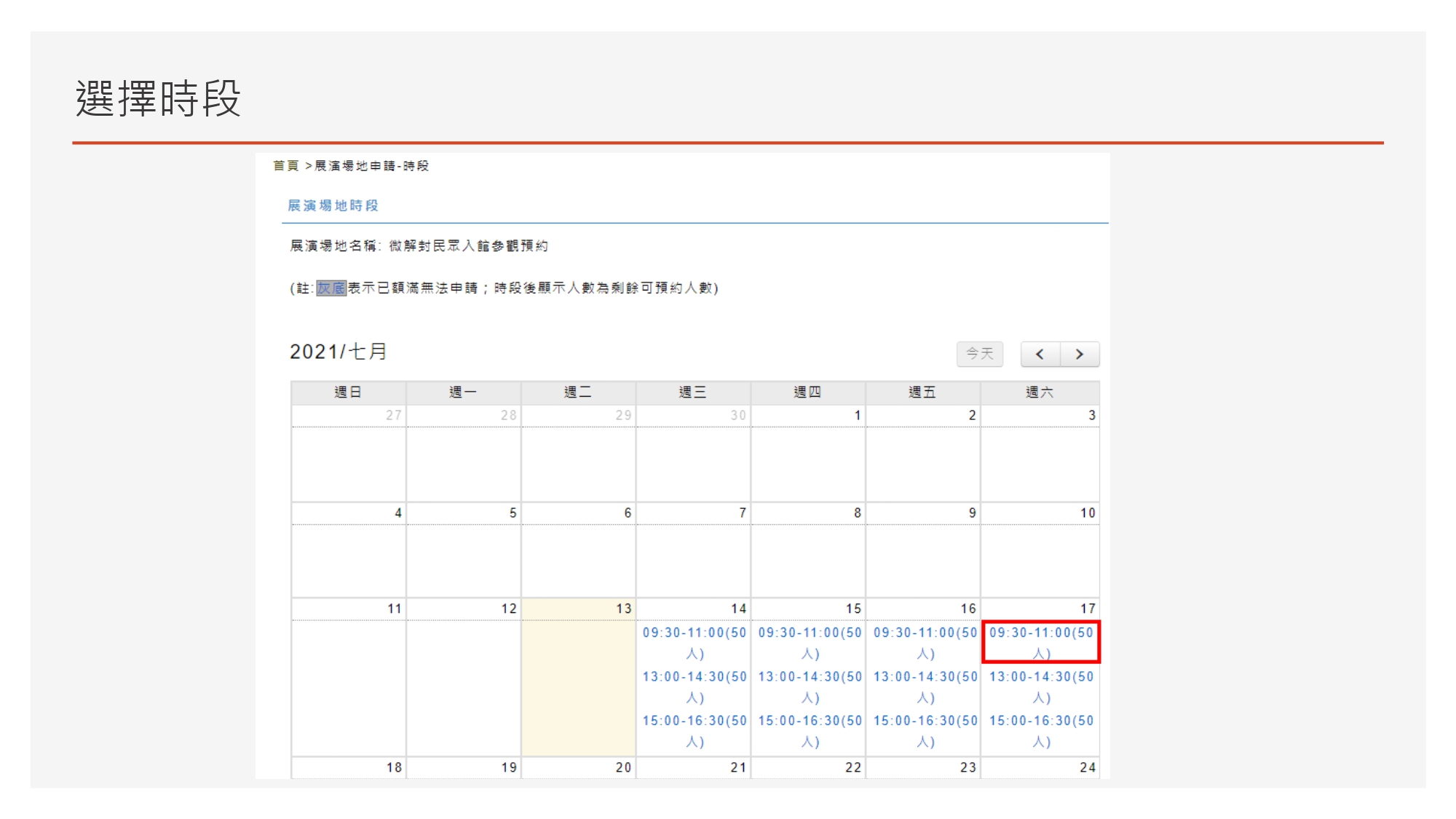Image resolution: width=1456 pixels, height=819 pixels.
Task: Open the 首頁 homepage breadcrumb link
Action: pyautogui.click(x=286, y=165)
